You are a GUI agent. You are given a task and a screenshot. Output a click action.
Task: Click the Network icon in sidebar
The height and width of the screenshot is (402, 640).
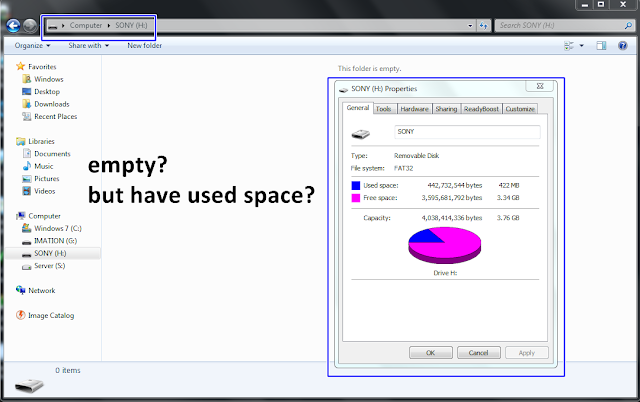point(20,290)
